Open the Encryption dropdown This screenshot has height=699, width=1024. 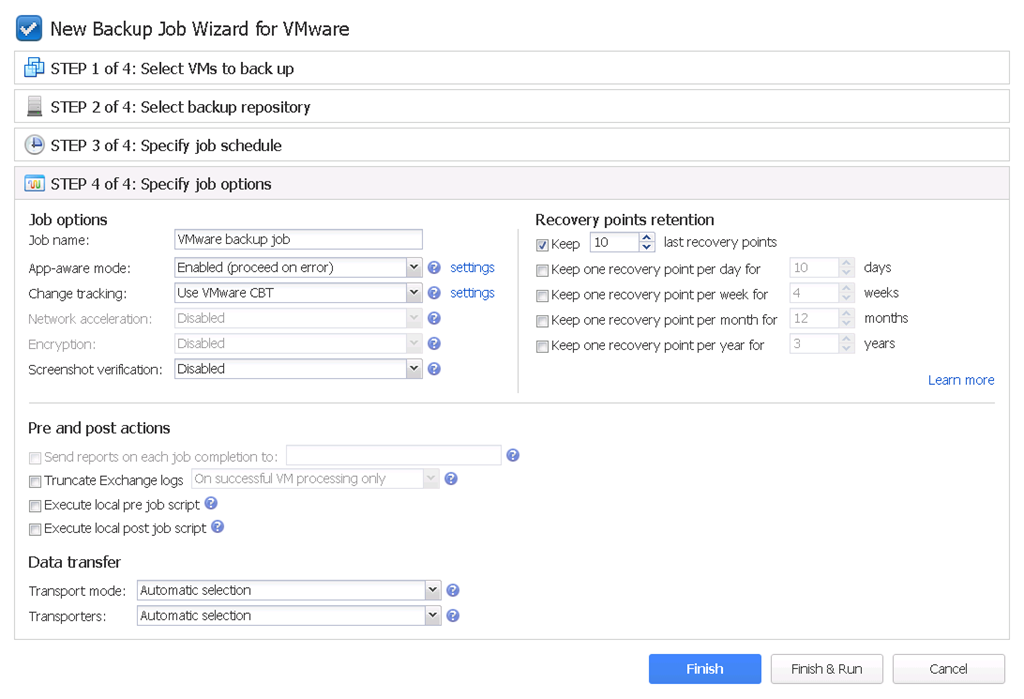414,344
